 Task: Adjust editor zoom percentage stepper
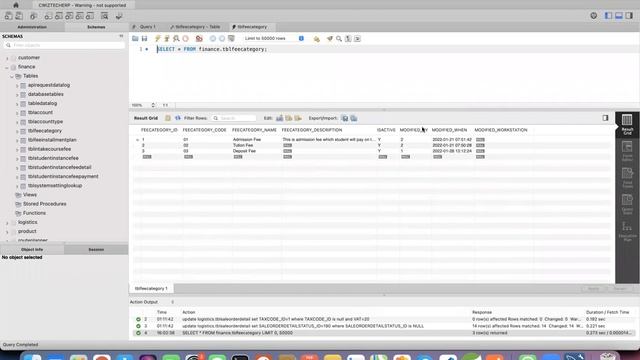point(153,105)
